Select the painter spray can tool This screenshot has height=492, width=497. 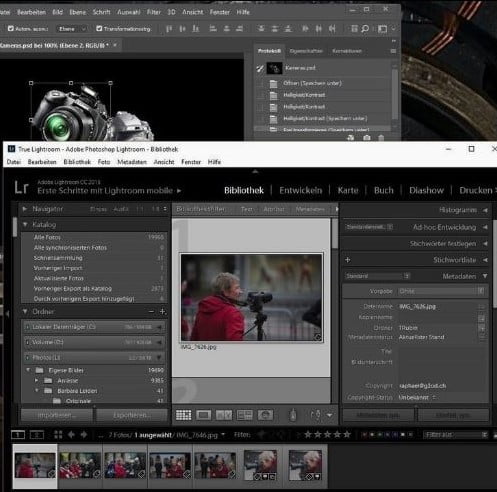[x=293, y=415]
